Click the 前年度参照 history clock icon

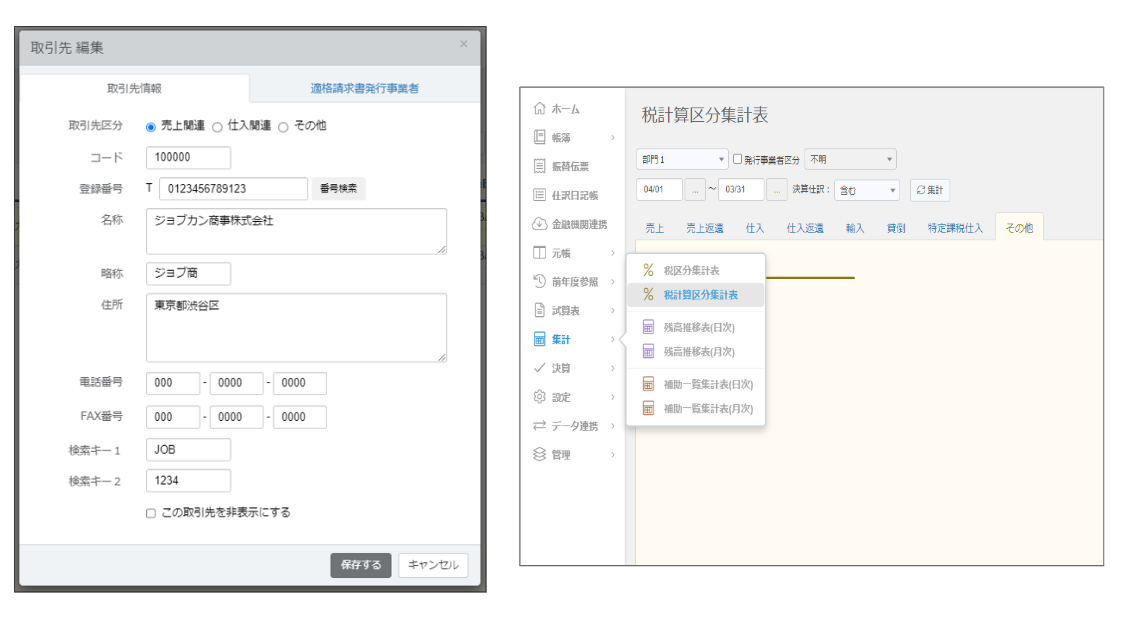tap(540, 281)
